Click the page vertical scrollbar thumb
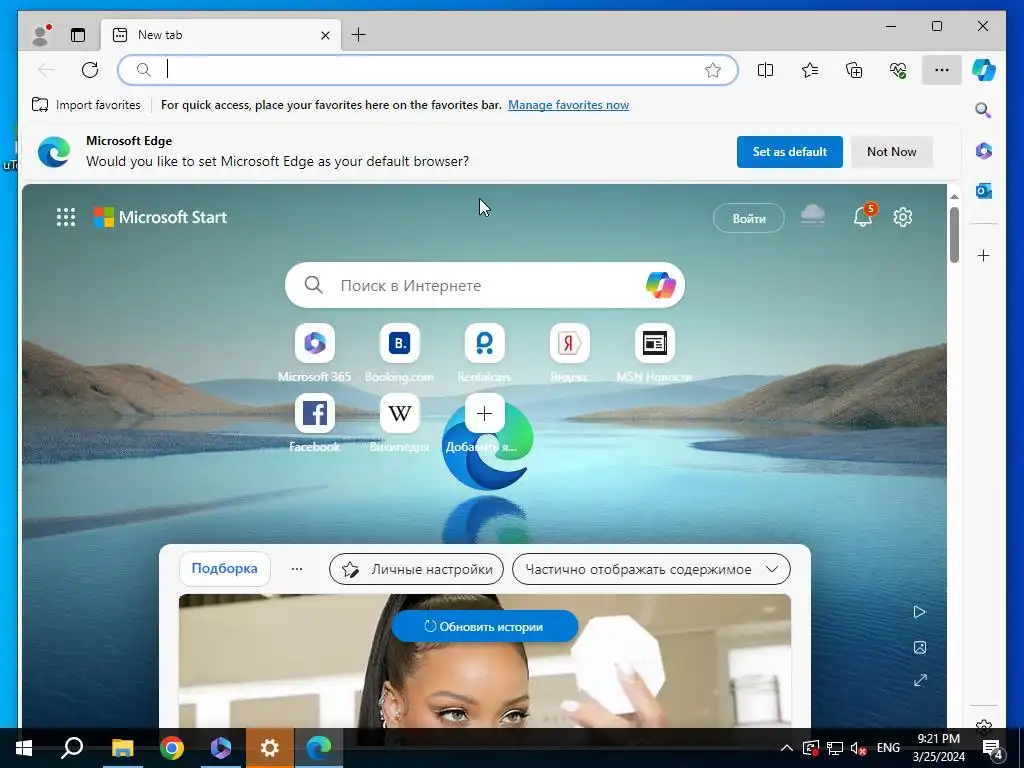Viewport: 1024px width, 768px height. tap(954, 235)
